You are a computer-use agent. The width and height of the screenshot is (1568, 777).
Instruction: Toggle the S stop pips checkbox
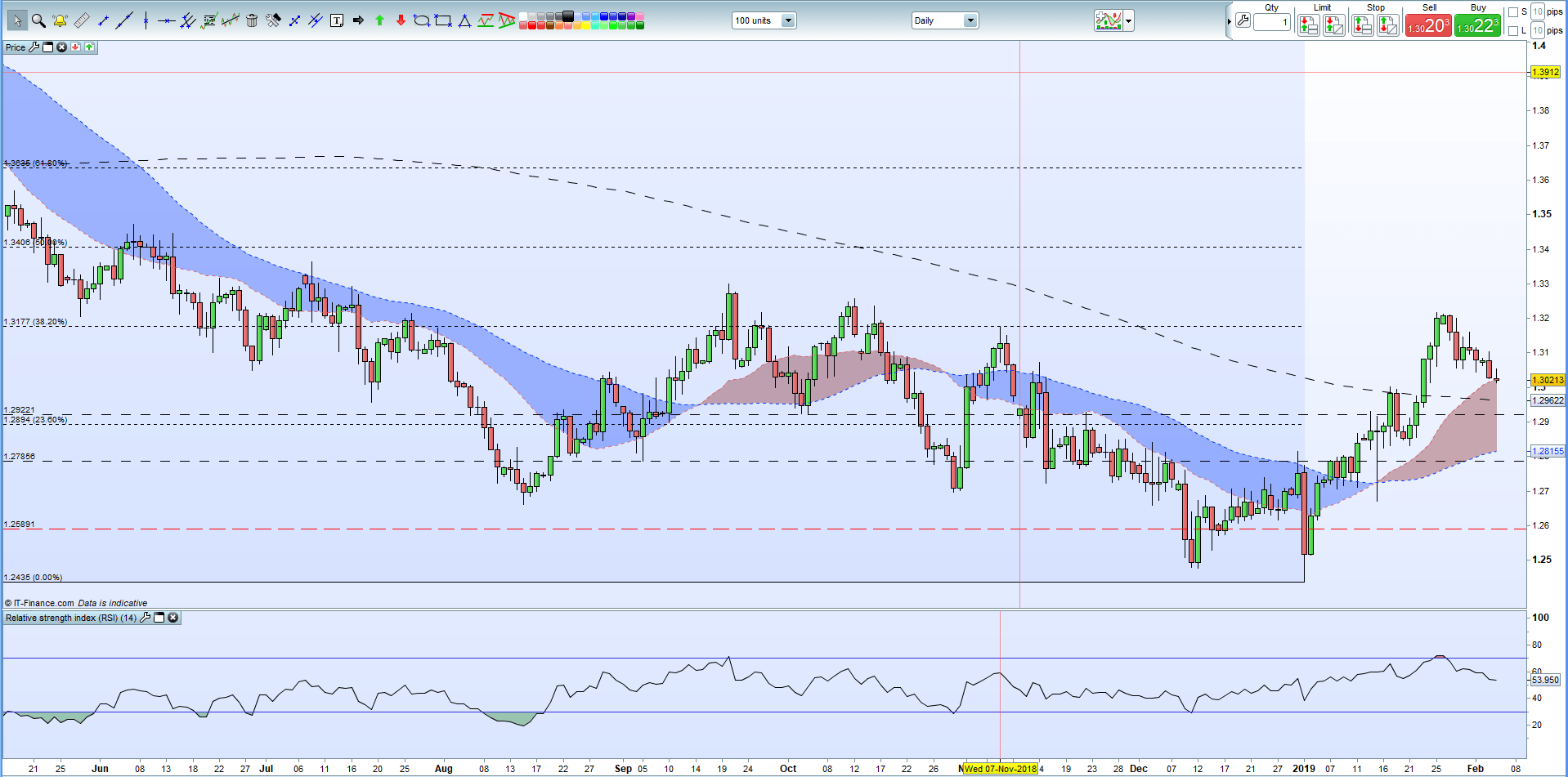(1513, 12)
